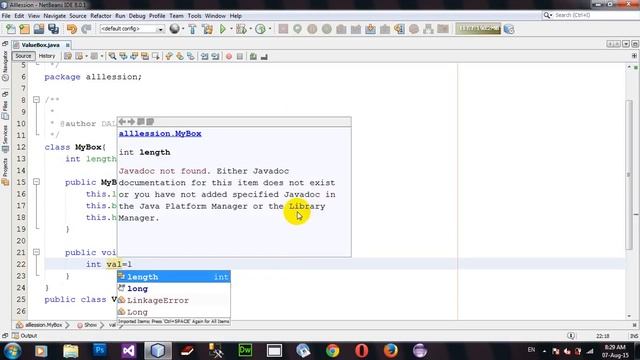The image size is (640, 360).
Task: Click the cube icon after memory bar
Action: click(509, 29)
